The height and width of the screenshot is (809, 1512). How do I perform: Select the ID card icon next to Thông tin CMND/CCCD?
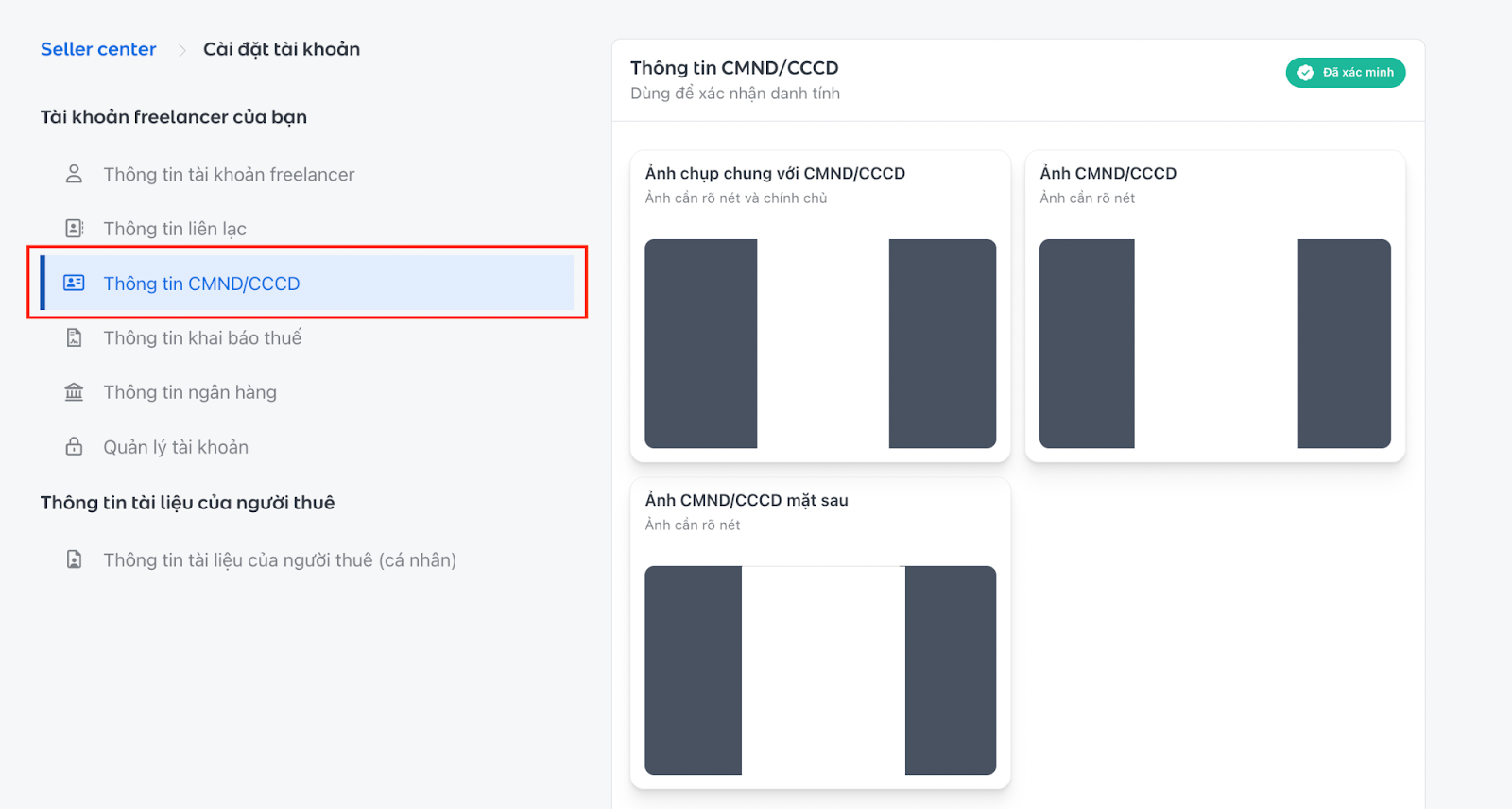74,283
